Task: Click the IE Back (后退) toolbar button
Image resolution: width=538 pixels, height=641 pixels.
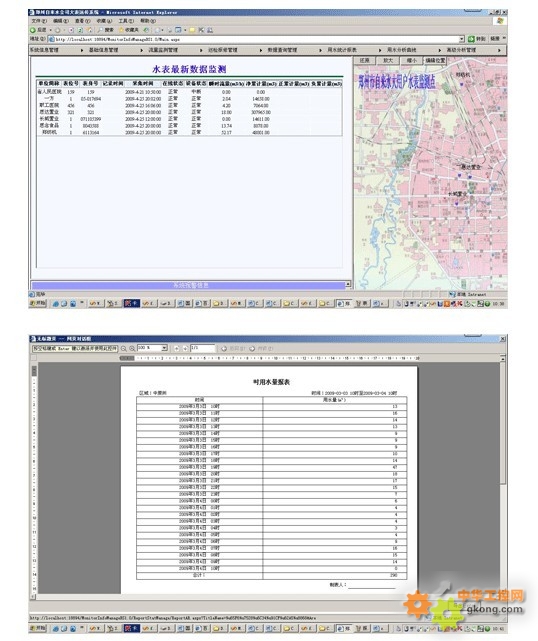Action: [x=39, y=30]
